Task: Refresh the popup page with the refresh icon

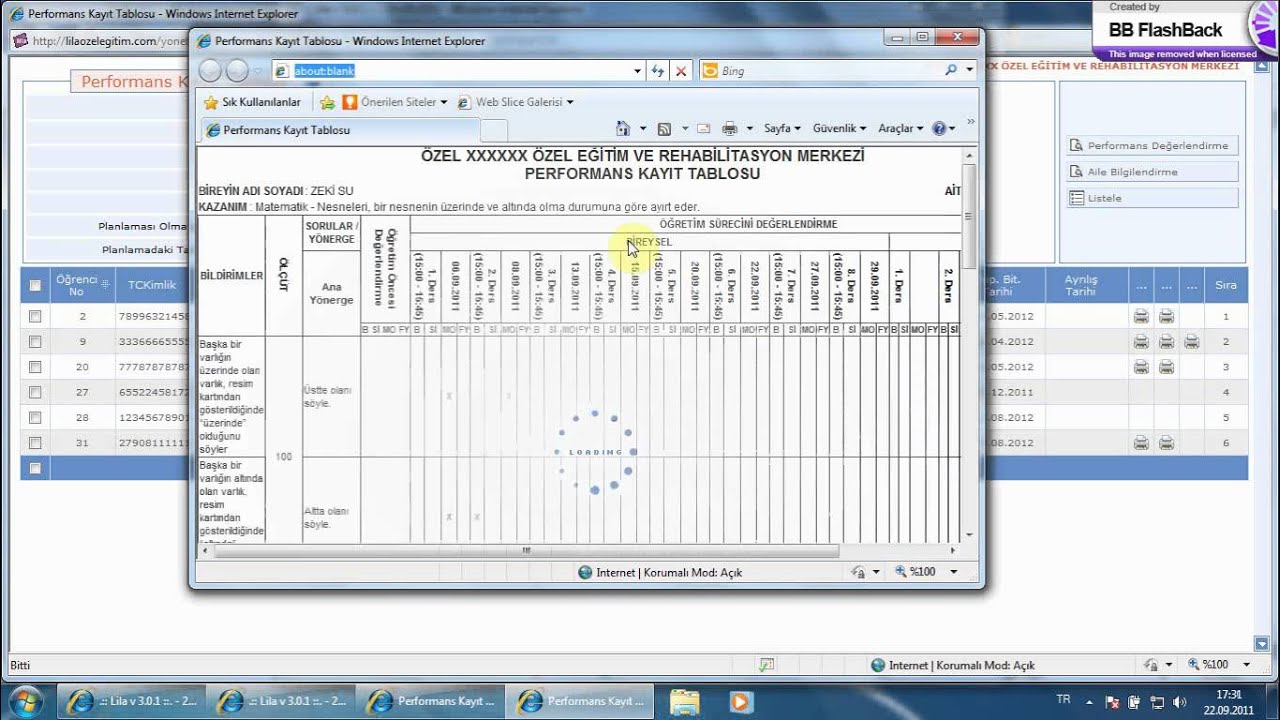Action: point(658,71)
